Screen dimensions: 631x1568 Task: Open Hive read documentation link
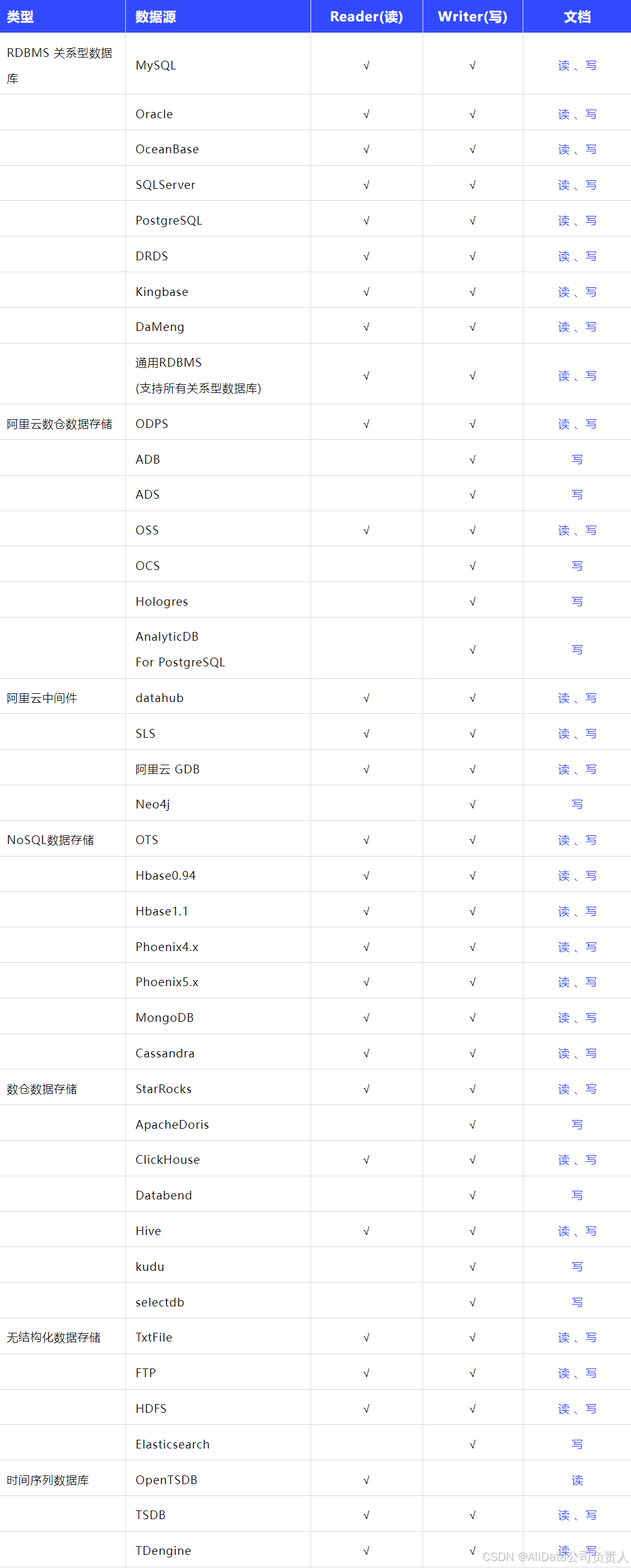[564, 1231]
